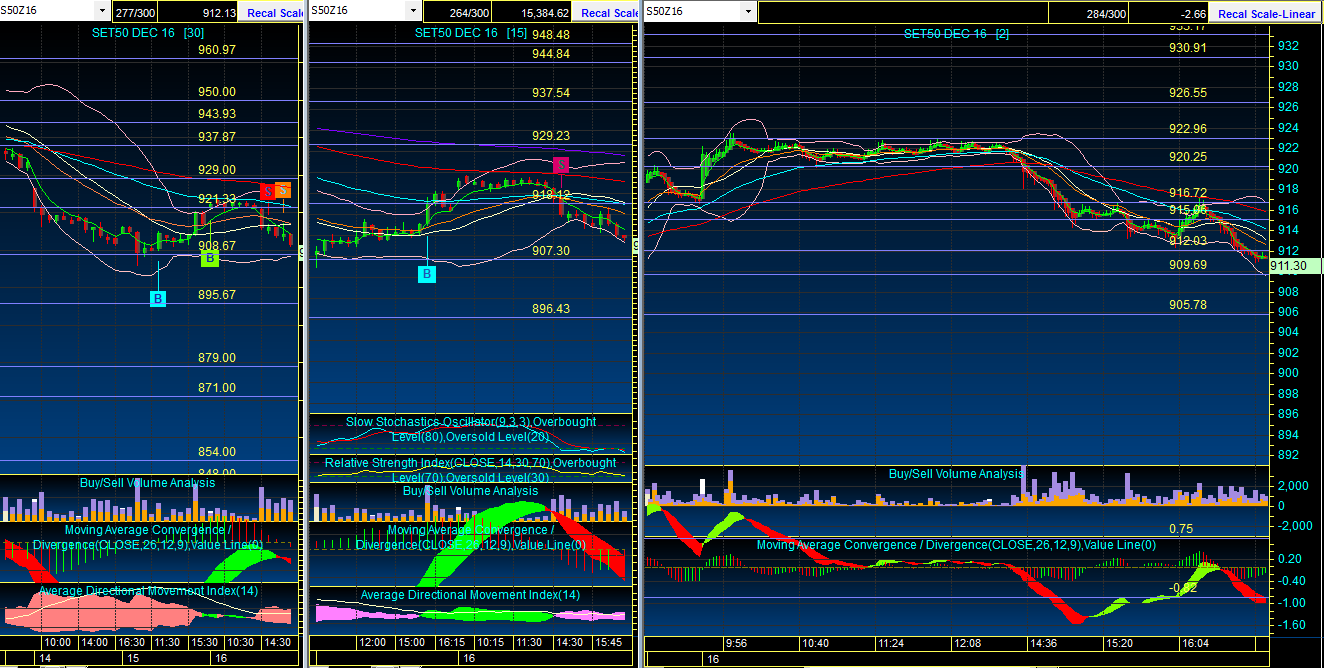This screenshot has height=668, width=1324.
Task: Click the 12:08 time label on the right chart
Action: pyautogui.click(x=967, y=642)
